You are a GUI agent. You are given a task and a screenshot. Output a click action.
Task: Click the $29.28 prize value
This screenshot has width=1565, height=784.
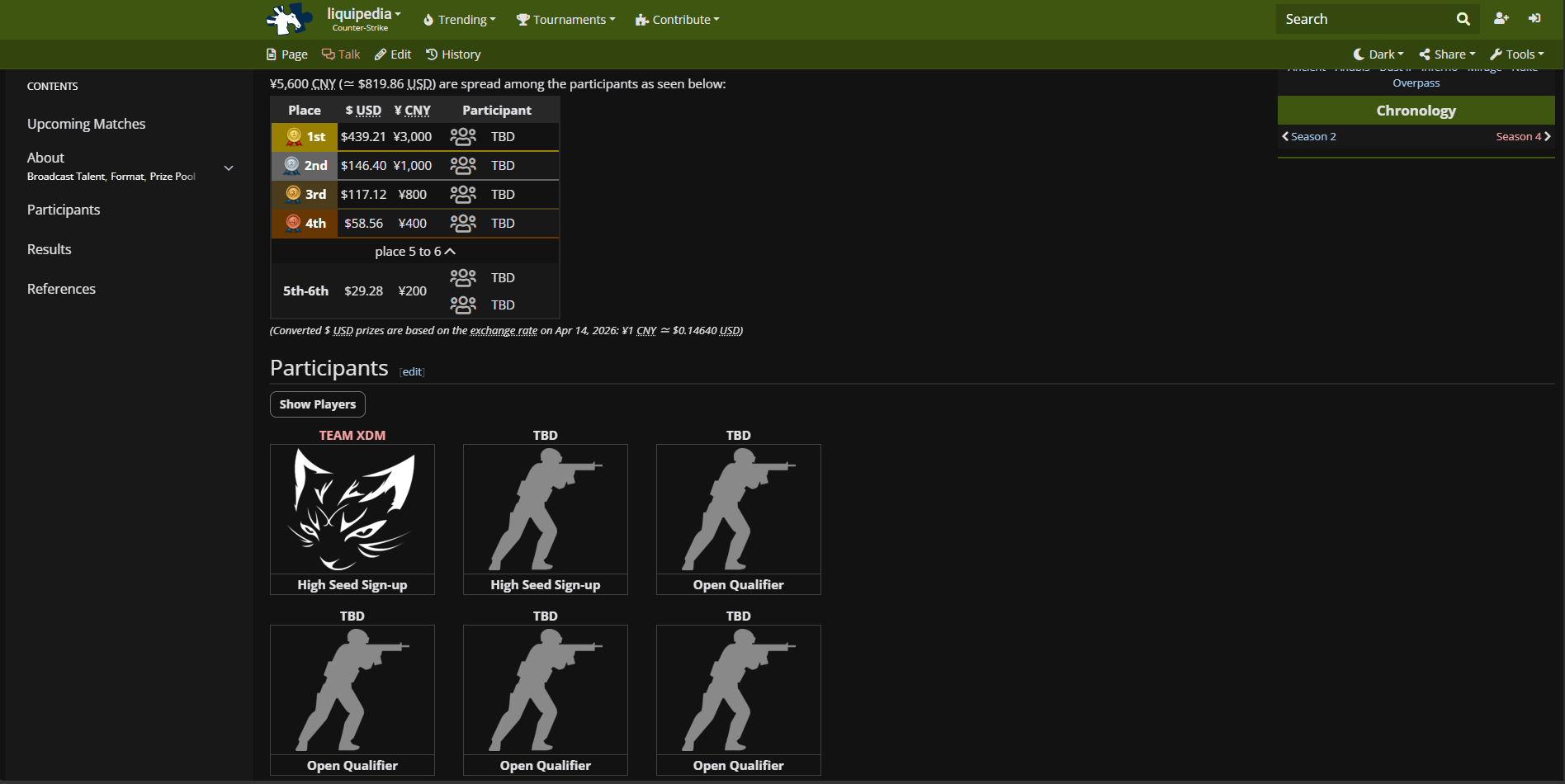(364, 291)
